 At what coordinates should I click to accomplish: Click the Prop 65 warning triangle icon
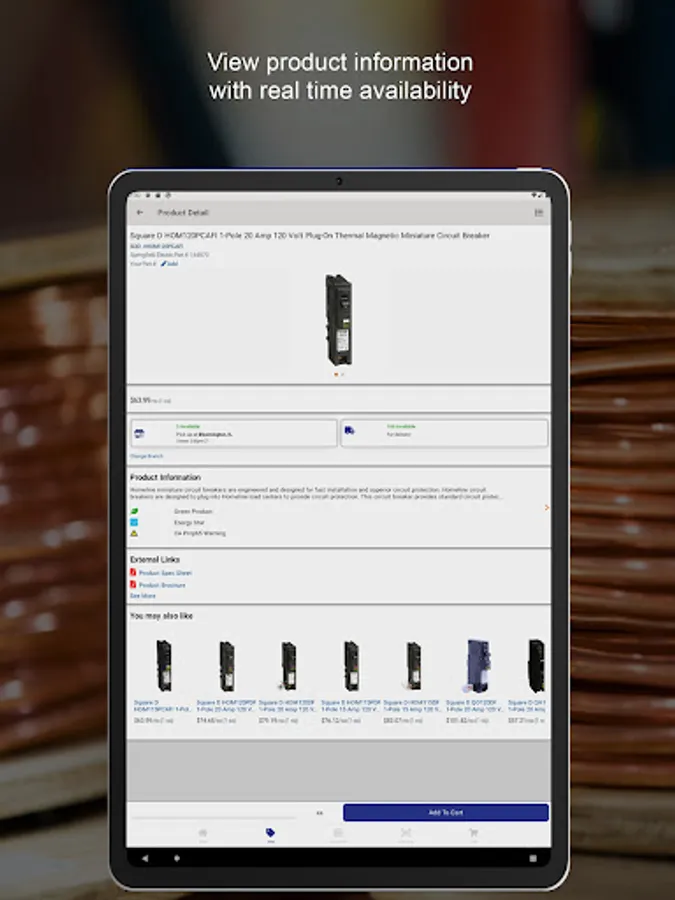point(134,533)
